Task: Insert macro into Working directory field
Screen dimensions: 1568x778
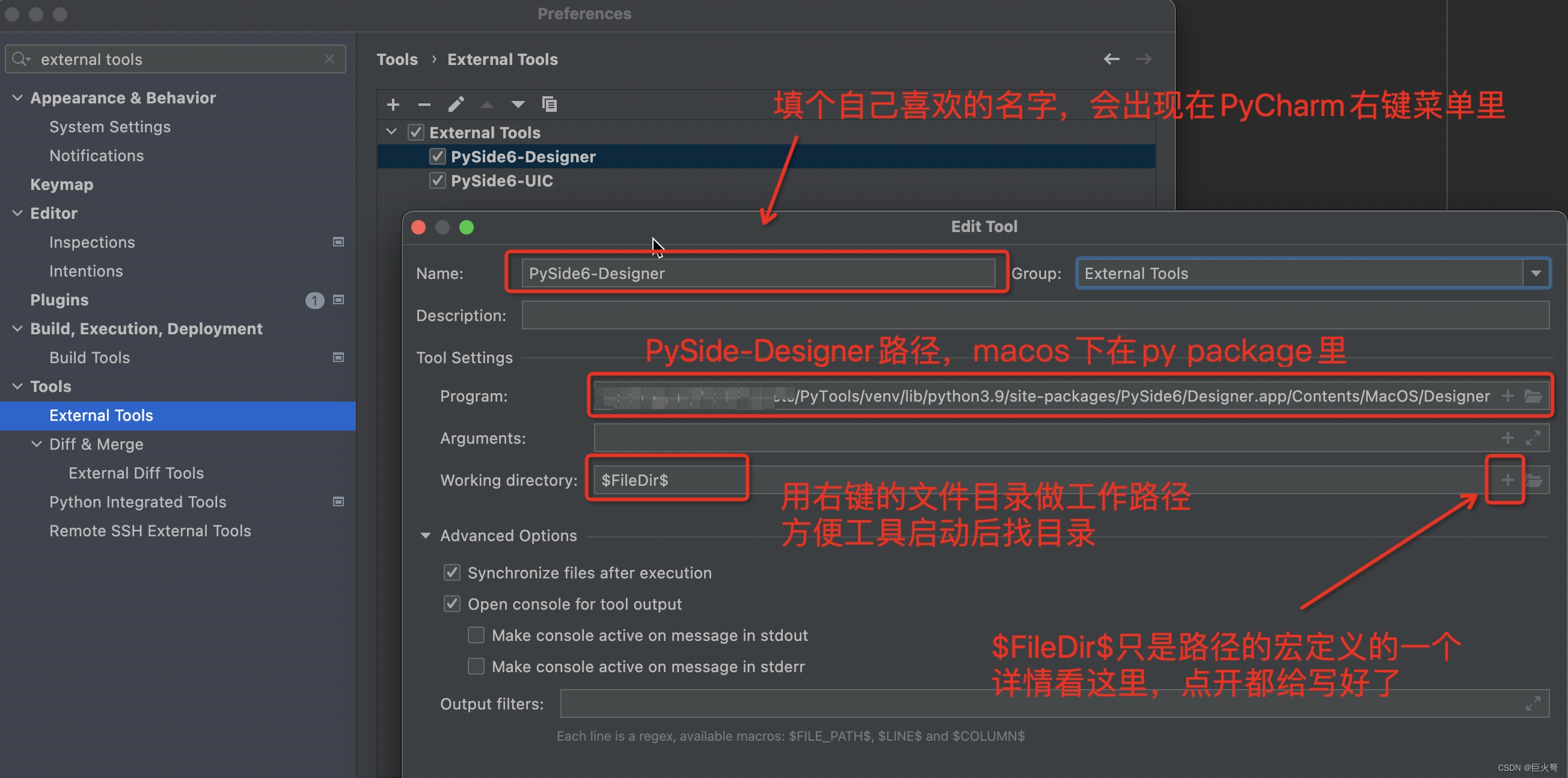Action: tap(1507, 480)
